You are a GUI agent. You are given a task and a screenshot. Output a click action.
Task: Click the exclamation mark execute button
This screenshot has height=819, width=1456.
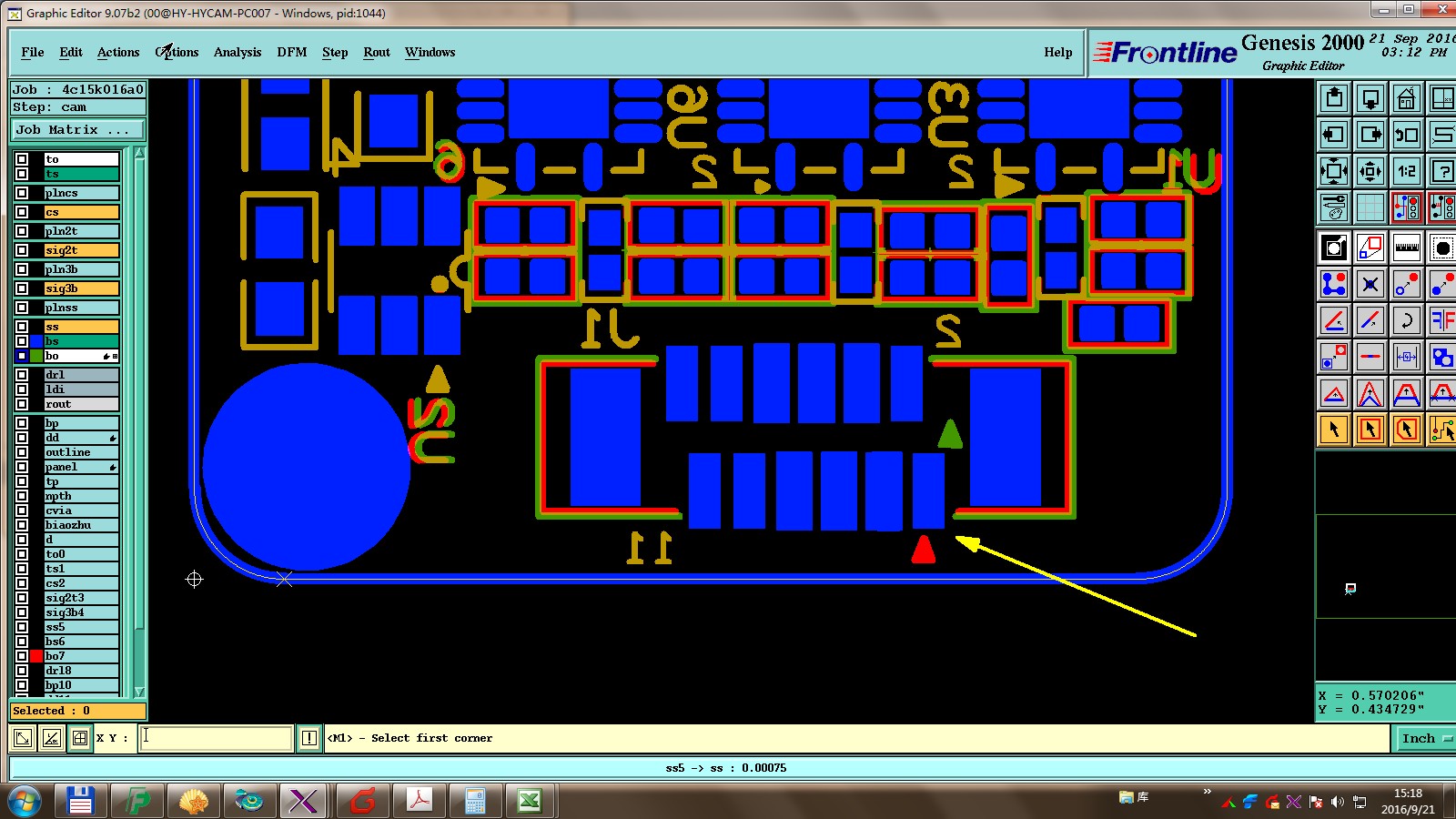309,738
